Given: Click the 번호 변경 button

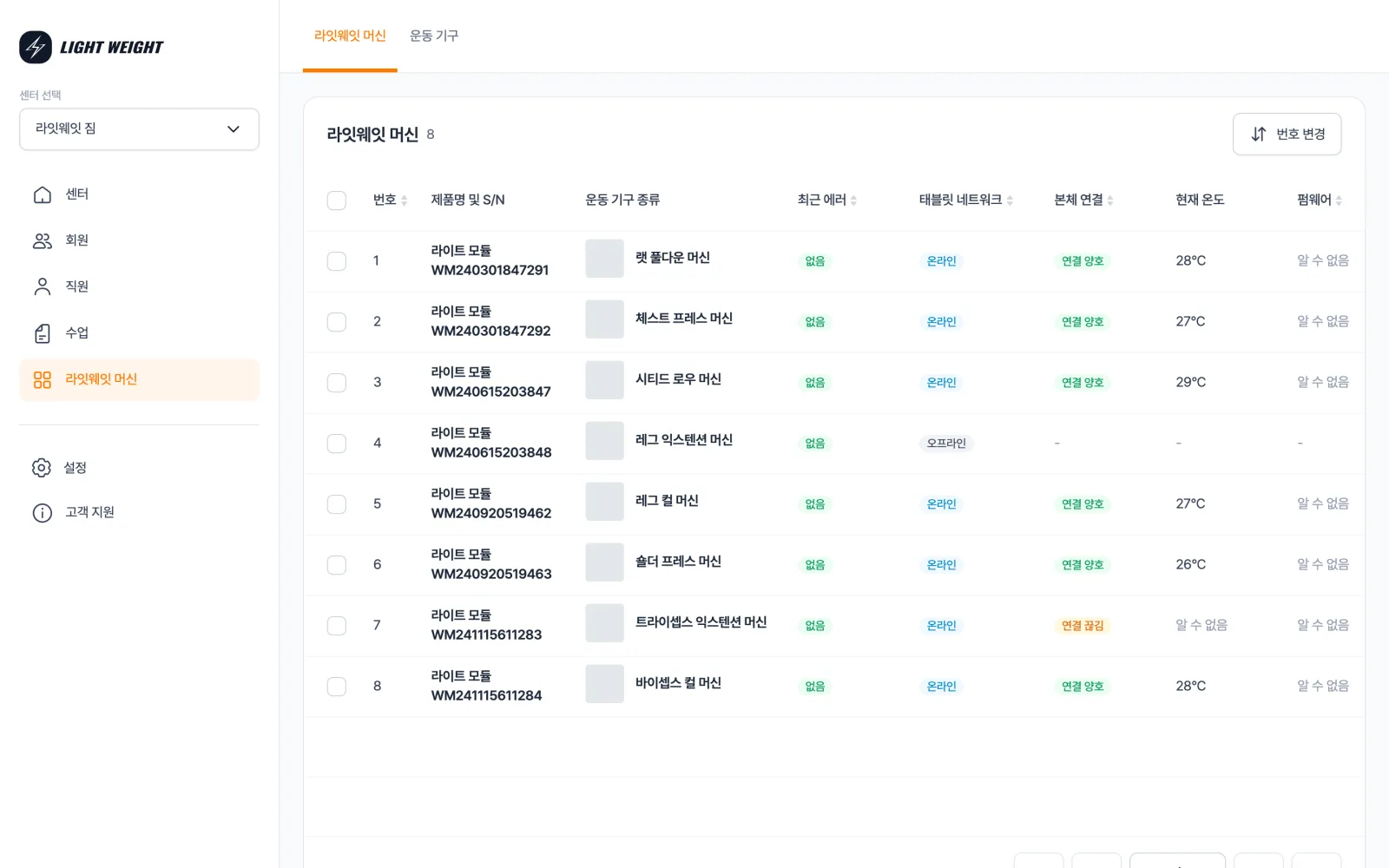Looking at the screenshot, I should [1287, 135].
